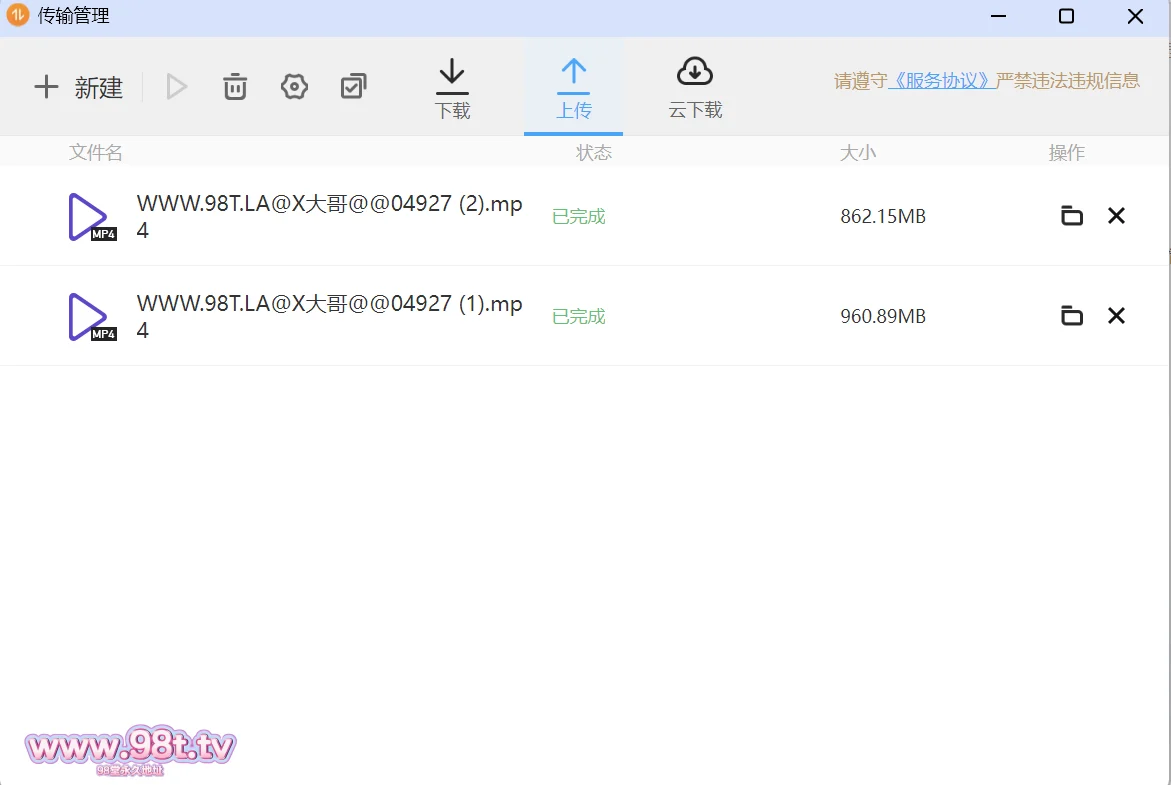Show the 960.89MB file in its folder

pyautogui.click(x=1071, y=316)
